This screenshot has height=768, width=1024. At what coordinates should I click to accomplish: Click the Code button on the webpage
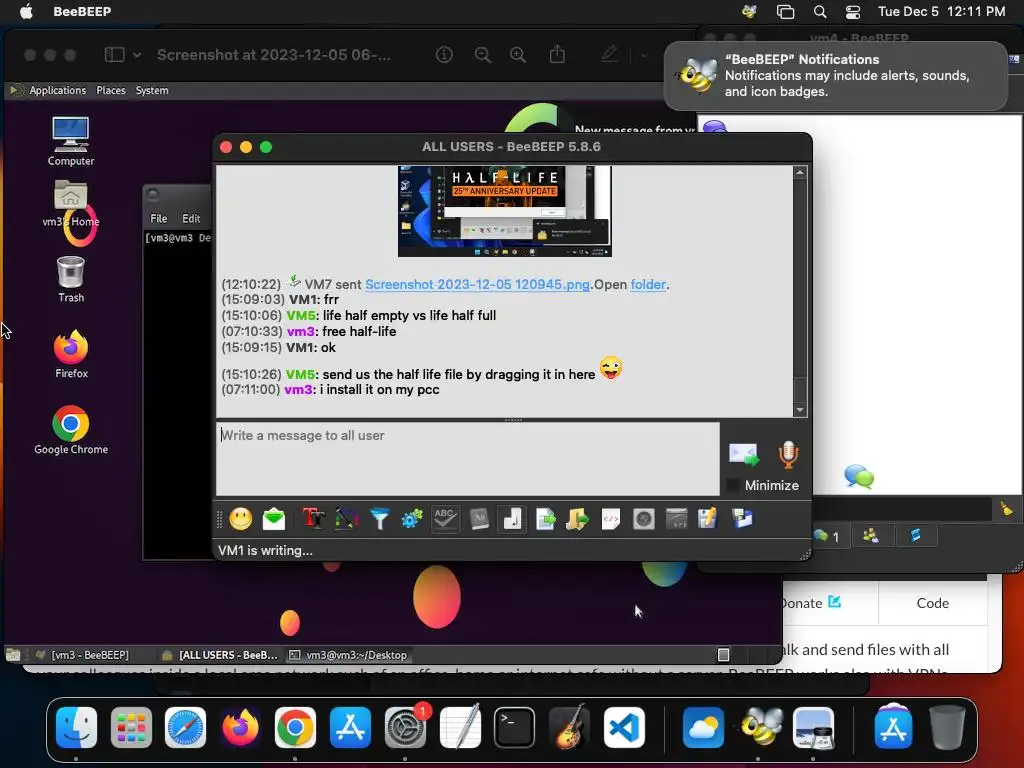coord(933,603)
